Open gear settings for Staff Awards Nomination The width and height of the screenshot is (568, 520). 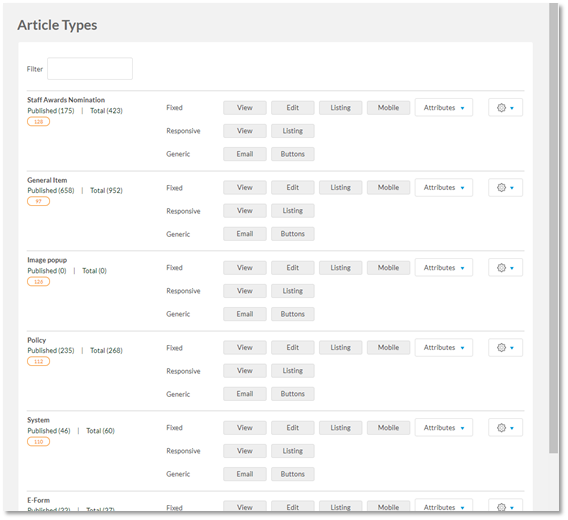[x=505, y=108]
